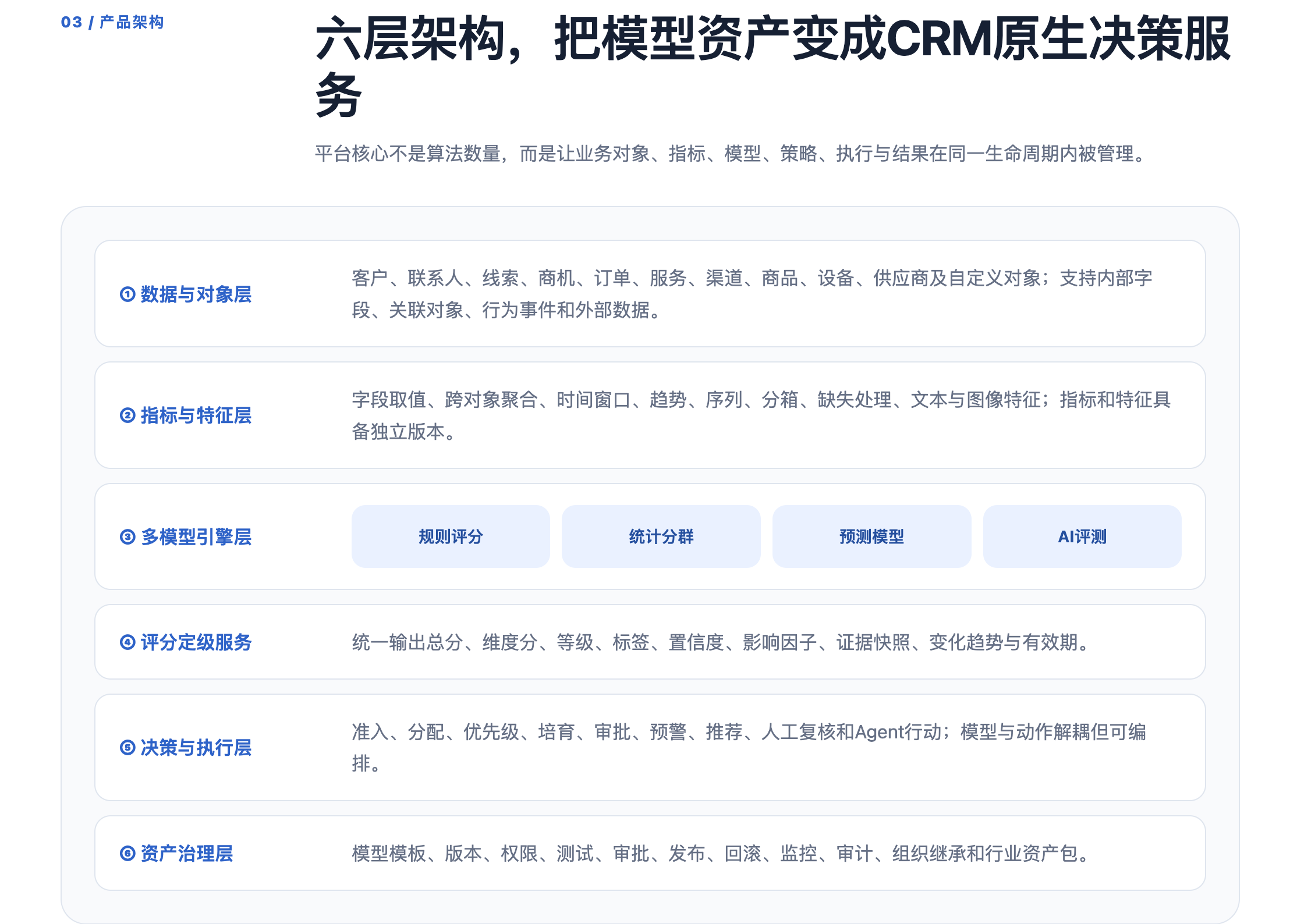Click description text starting 准入、分配、优先级
This screenshot has height=924, width=1290.
[749, 748]
